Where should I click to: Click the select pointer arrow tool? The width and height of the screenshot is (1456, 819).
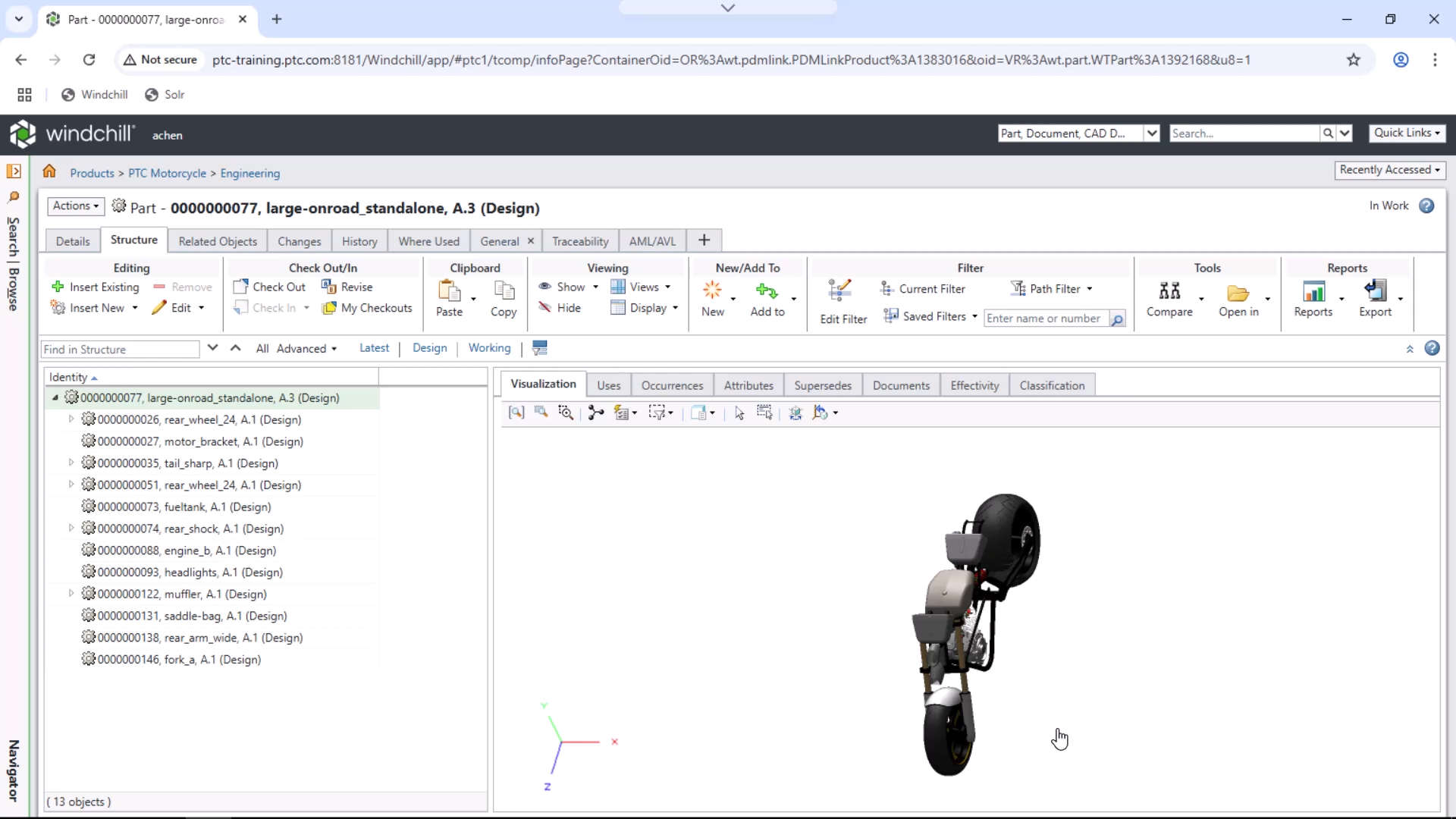[x=739, y=413]
